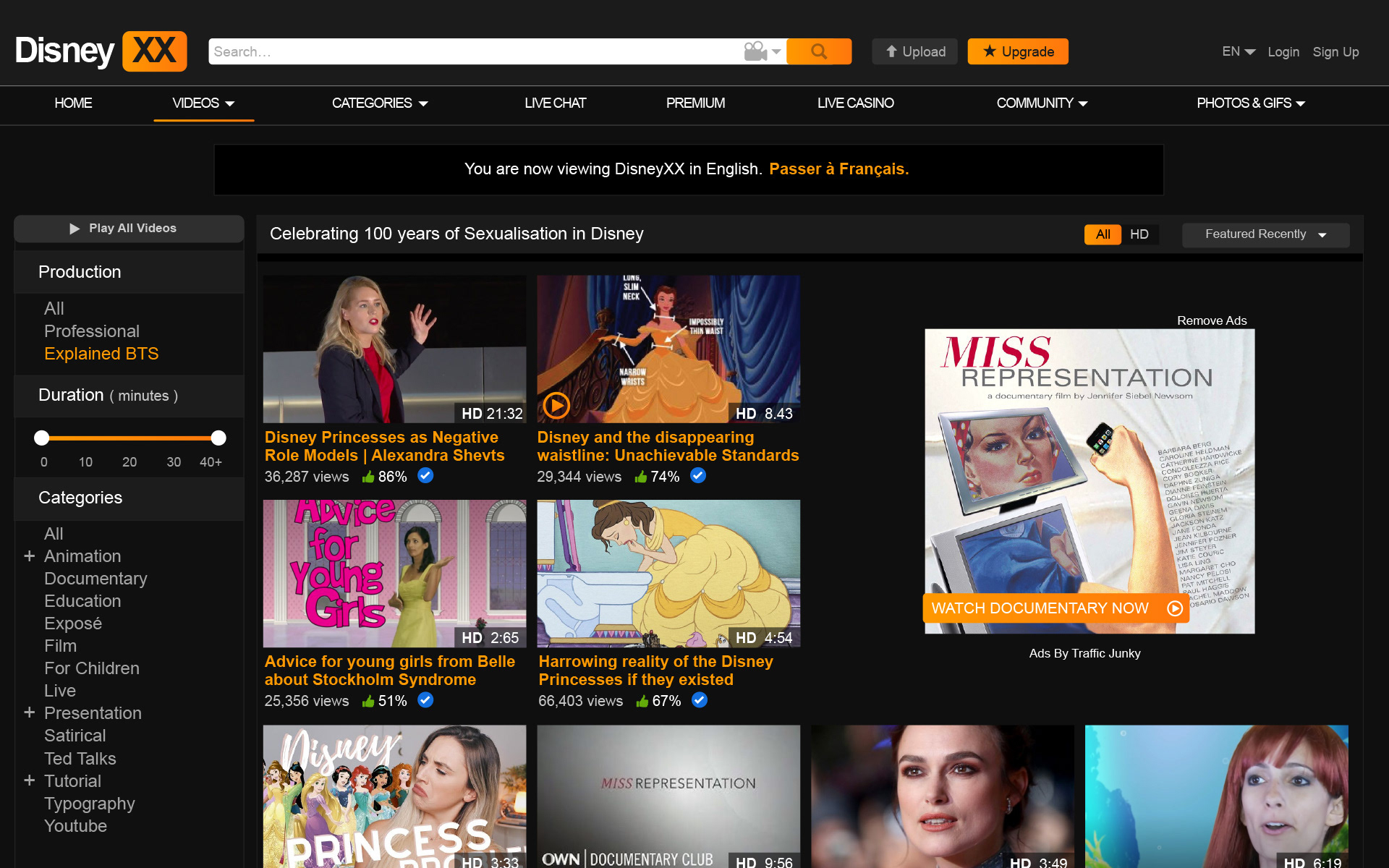Click the Upgrade star button

click(1018, 51)
